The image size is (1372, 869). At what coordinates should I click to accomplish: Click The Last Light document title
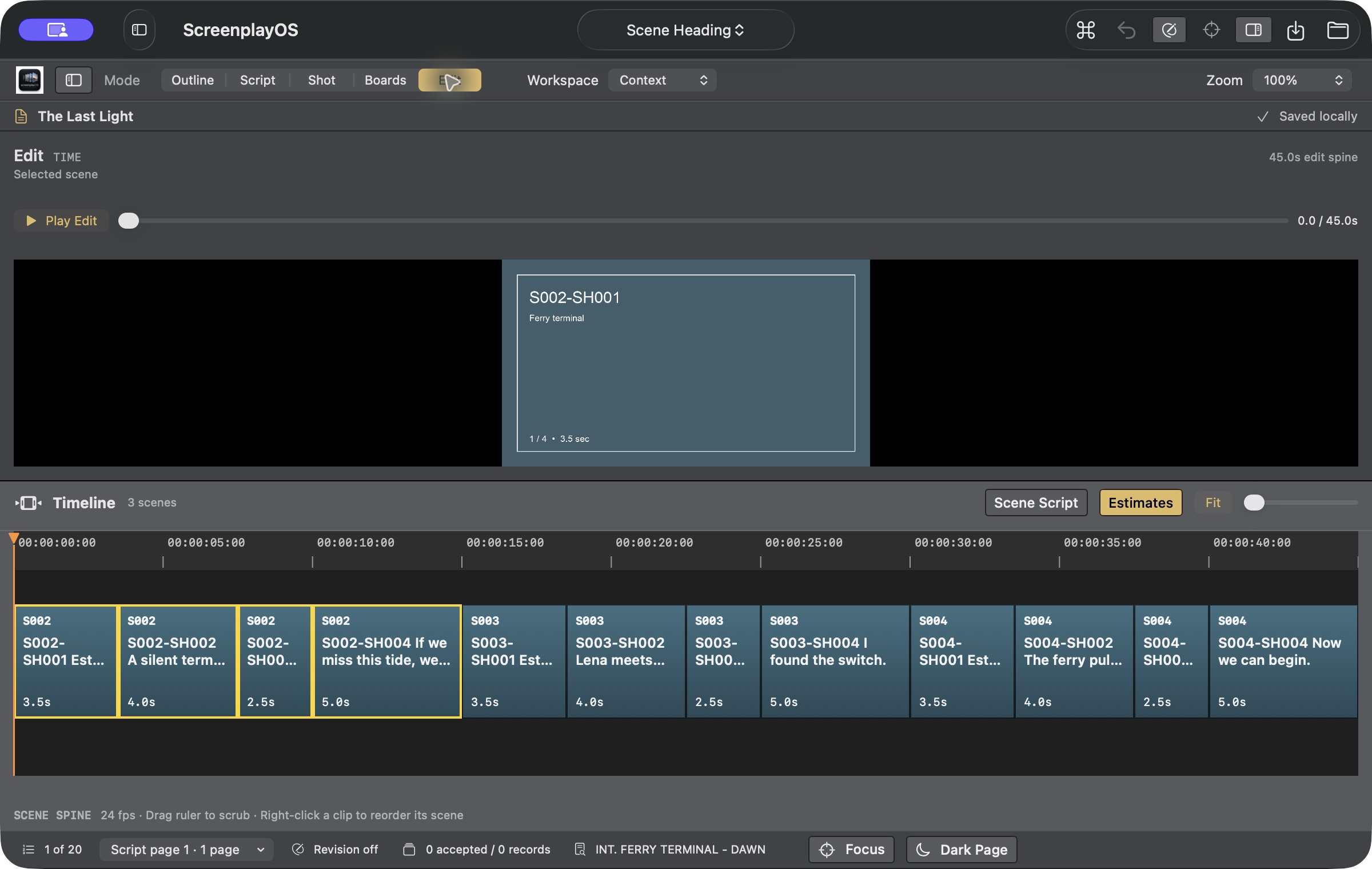tap(85, 116)
